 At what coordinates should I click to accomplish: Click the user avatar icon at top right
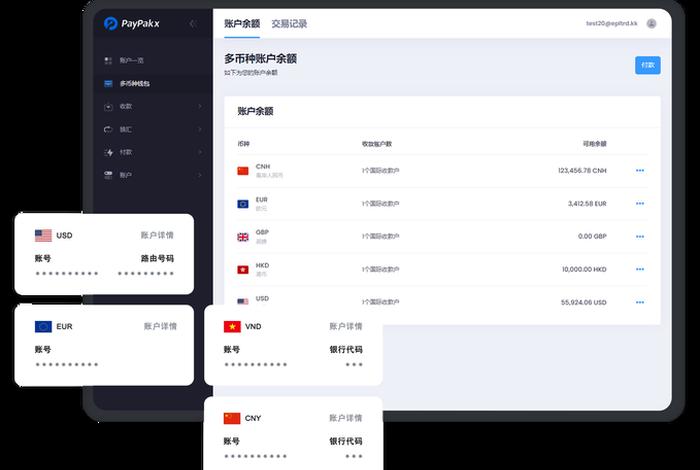coord(652,23)
